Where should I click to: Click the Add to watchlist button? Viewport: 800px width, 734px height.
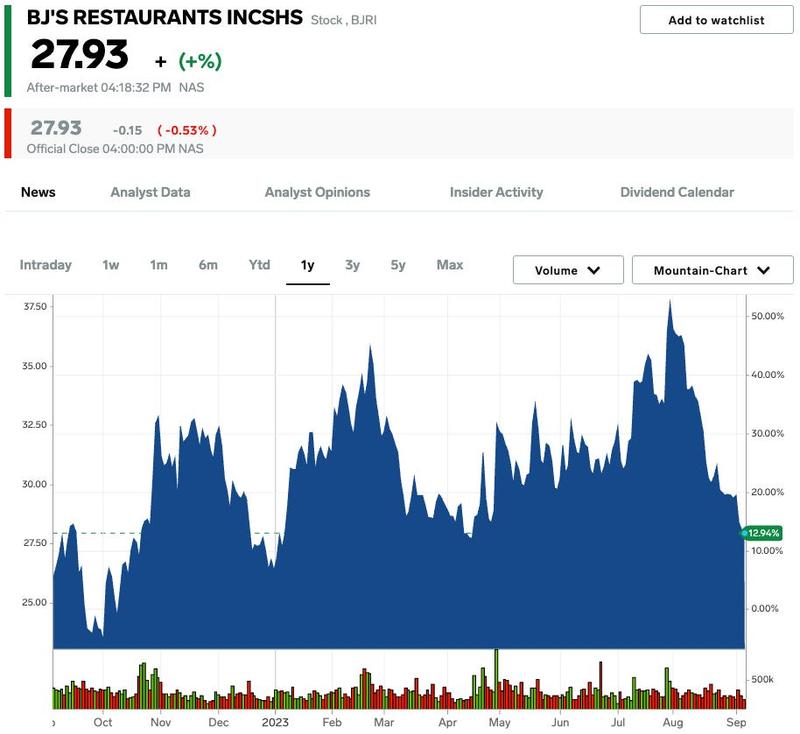click(716, 20)
